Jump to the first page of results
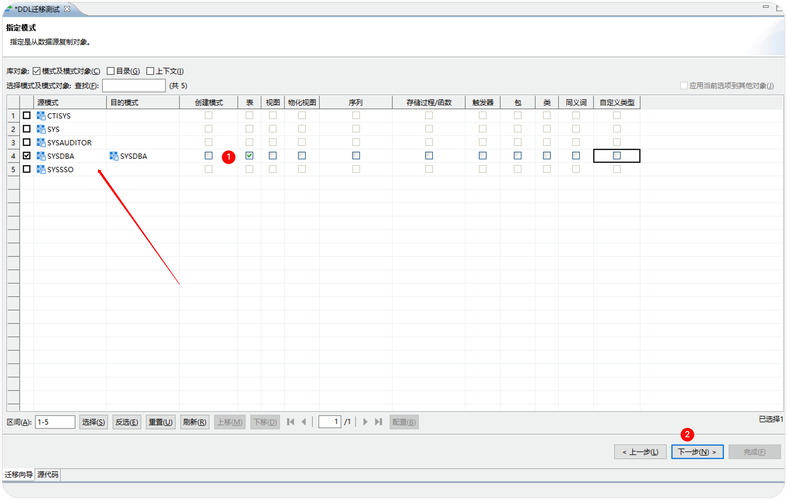The height and width of the screenshot is (500, 787). click(290, 422)
